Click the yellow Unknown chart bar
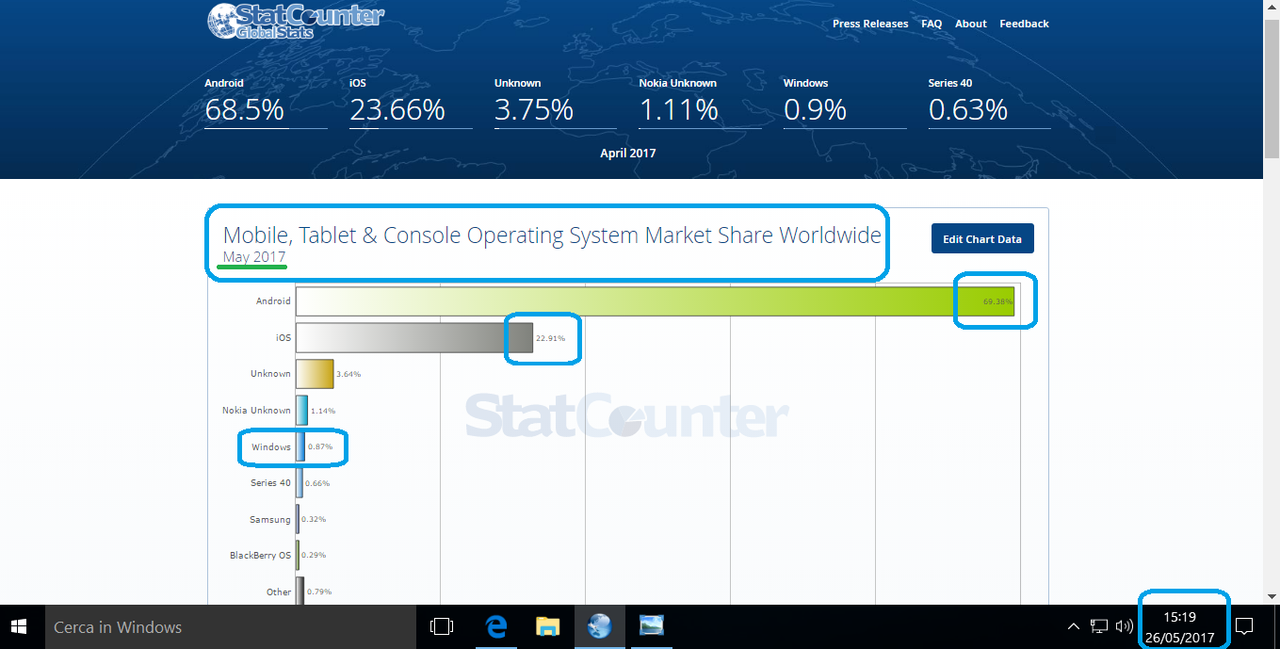The height and width of the screenshot is (649, 1280). tap(314, 374)
